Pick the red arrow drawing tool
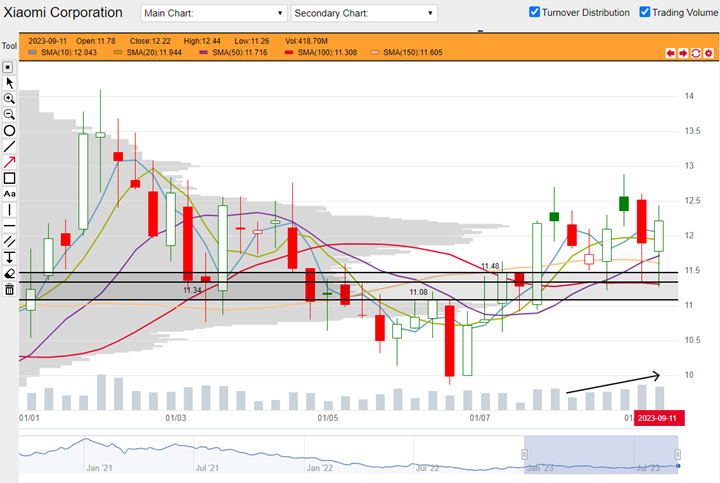 9,162
